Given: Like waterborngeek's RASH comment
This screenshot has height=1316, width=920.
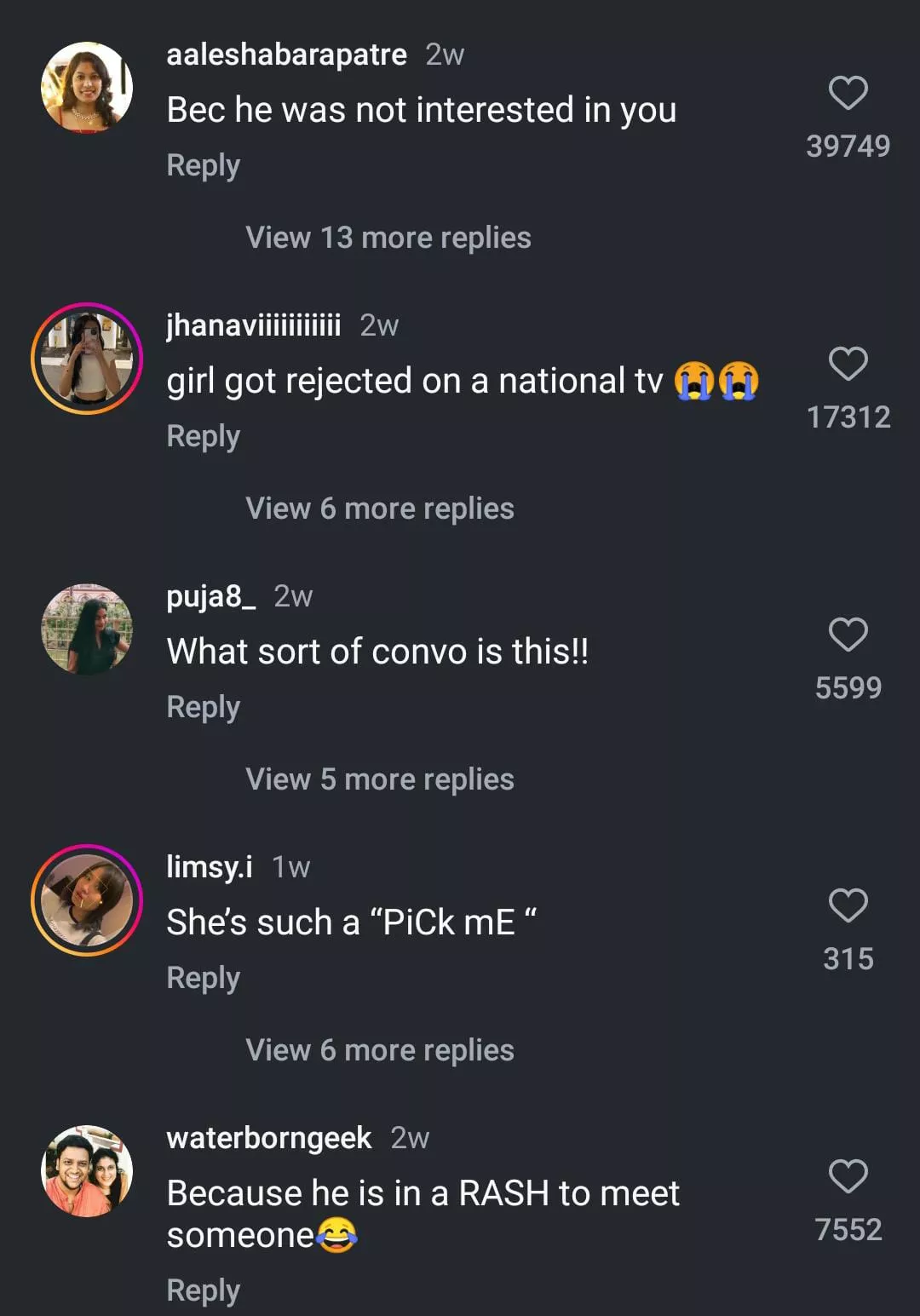Looking at the screenshot, I should click(x=848, y=1177).
